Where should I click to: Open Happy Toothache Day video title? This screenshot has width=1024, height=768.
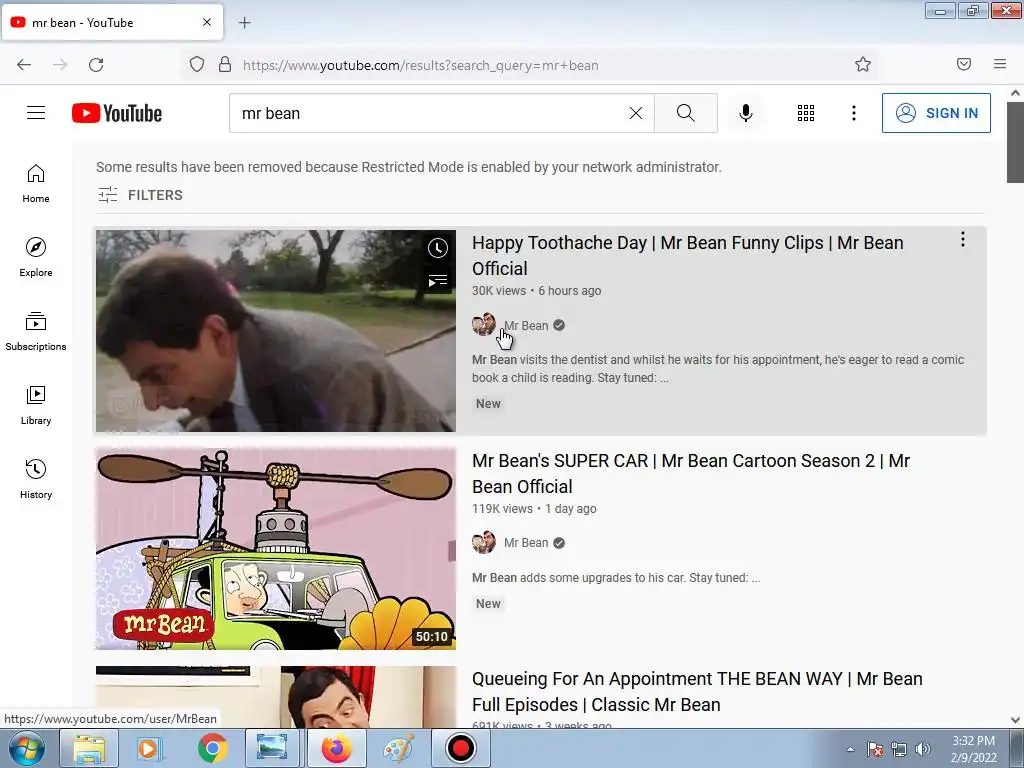tap(688, 255)
